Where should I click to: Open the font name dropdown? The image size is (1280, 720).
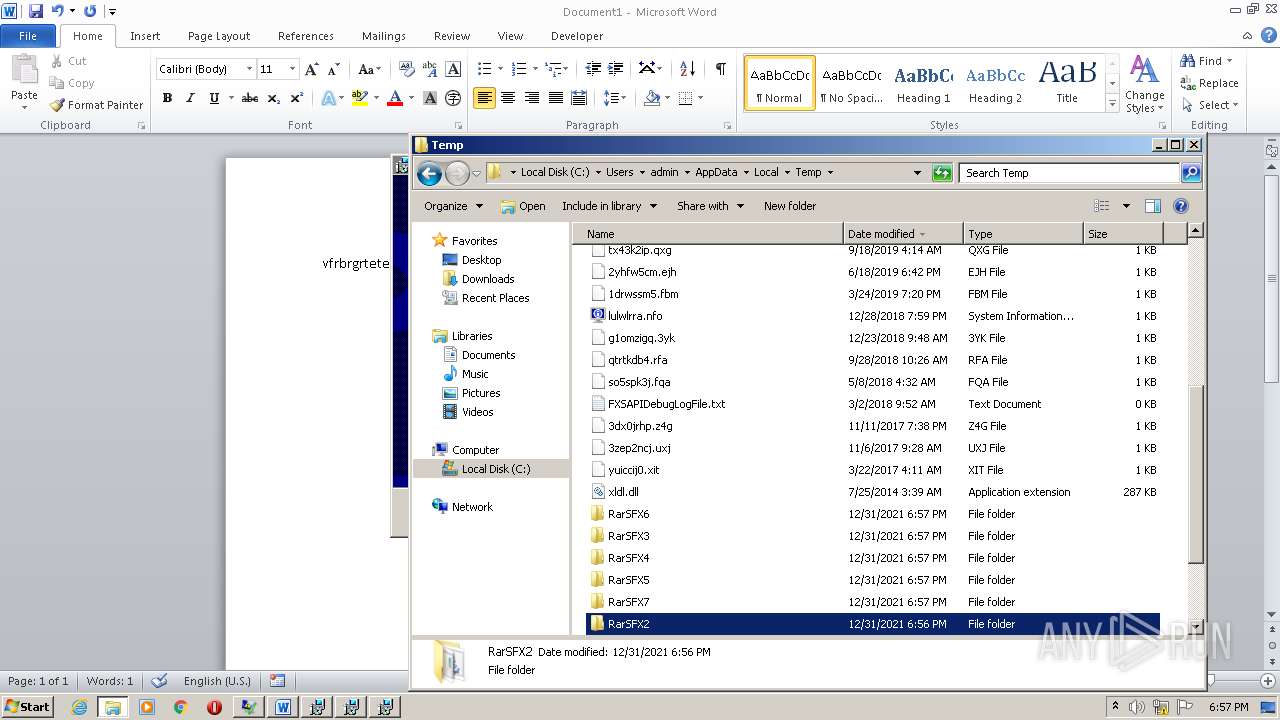249,69
